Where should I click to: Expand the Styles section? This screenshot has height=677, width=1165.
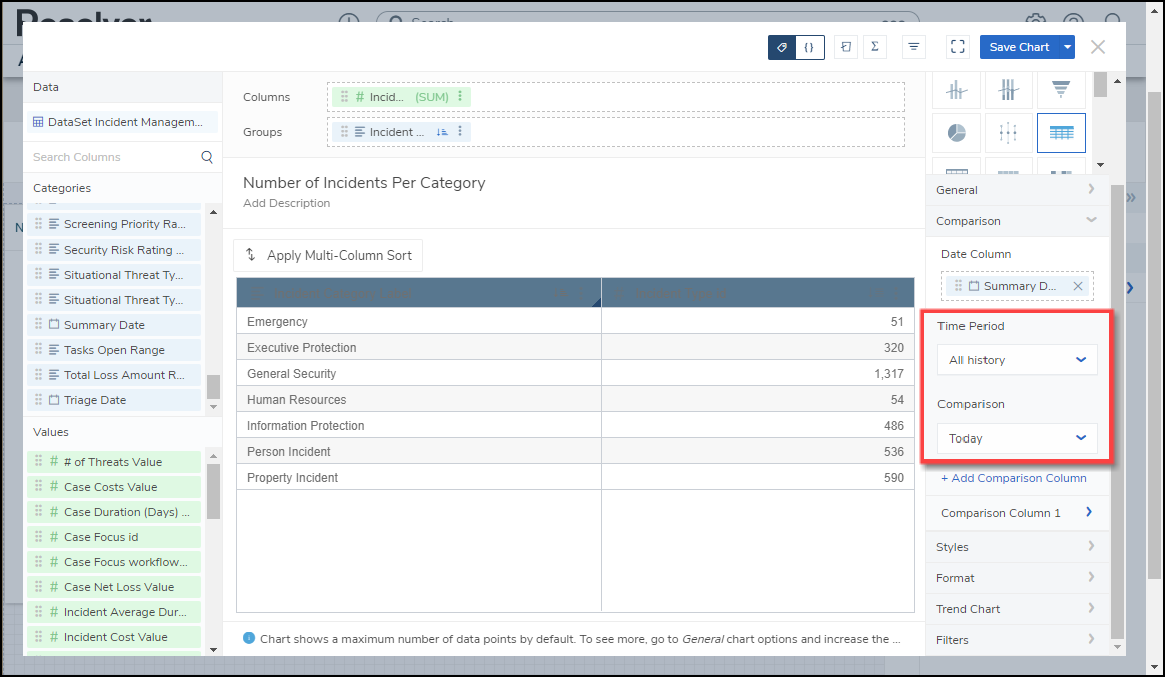(x=1017, y=547)
